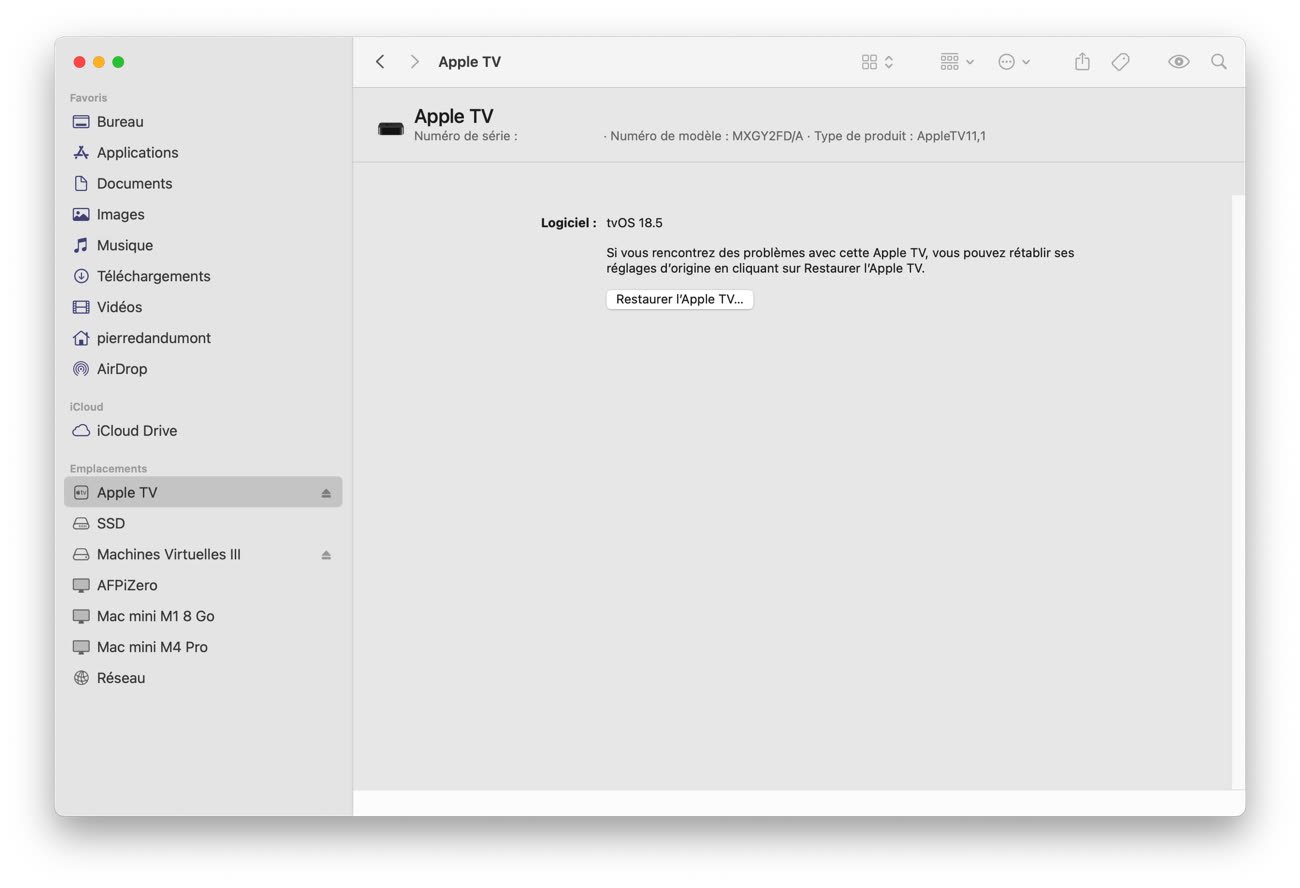Select the Documents file icon
Viewport: 1300px width, 888px height.
pyautogui.click(x=81, y=184)
